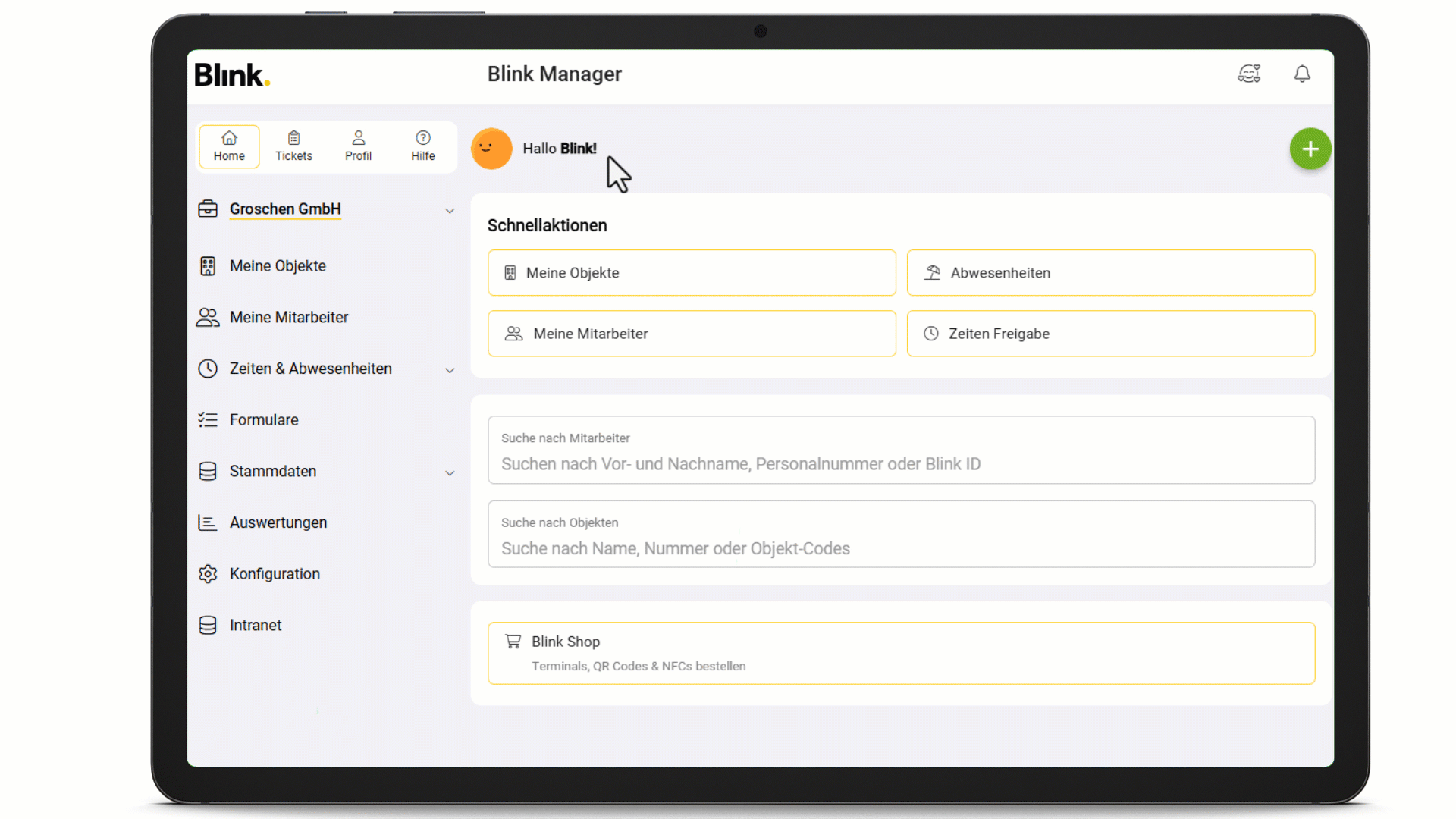
Task: Click the support agent headset icon
Action: [1249, 74]
